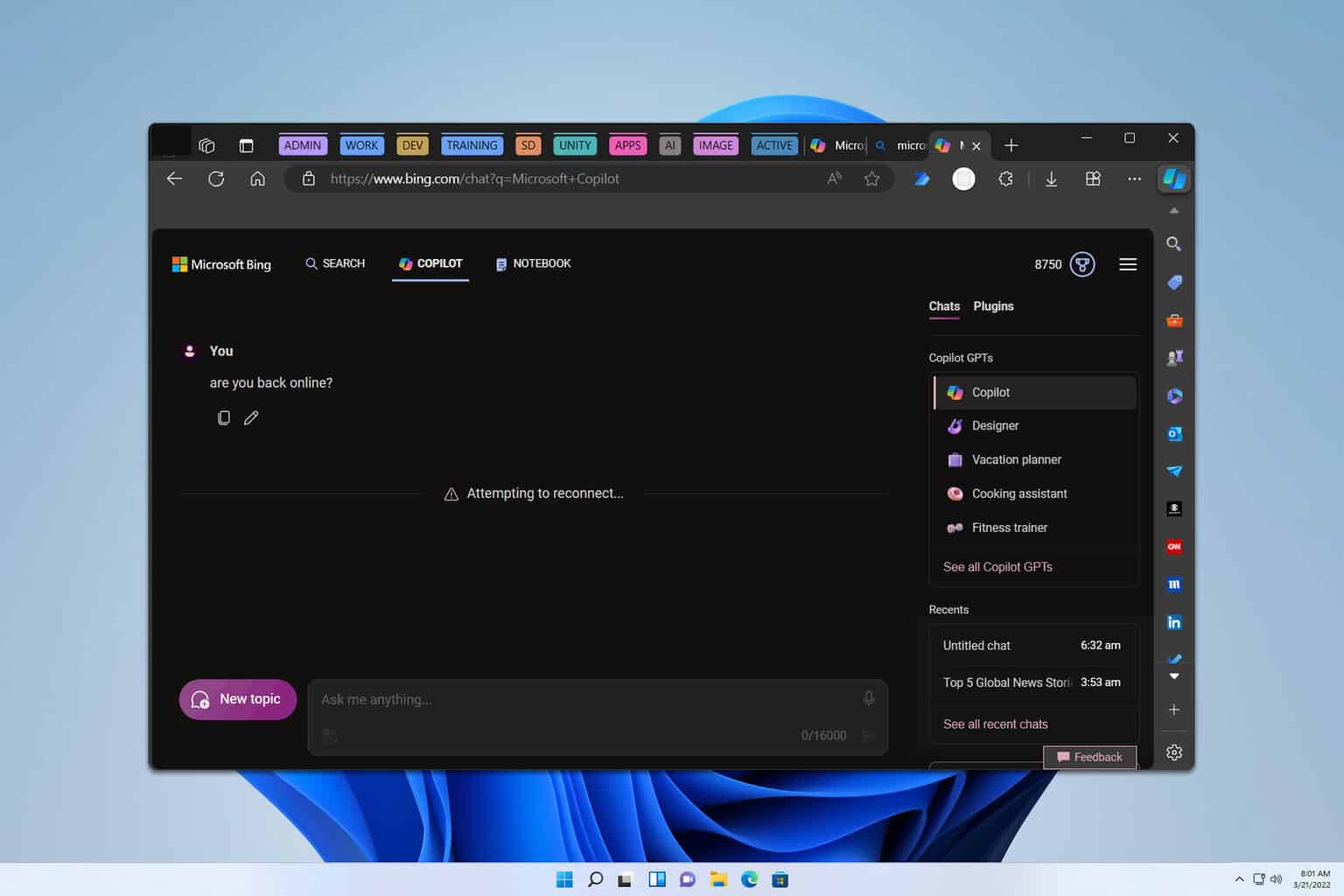Open the workspaces icon in title bar

206,145
